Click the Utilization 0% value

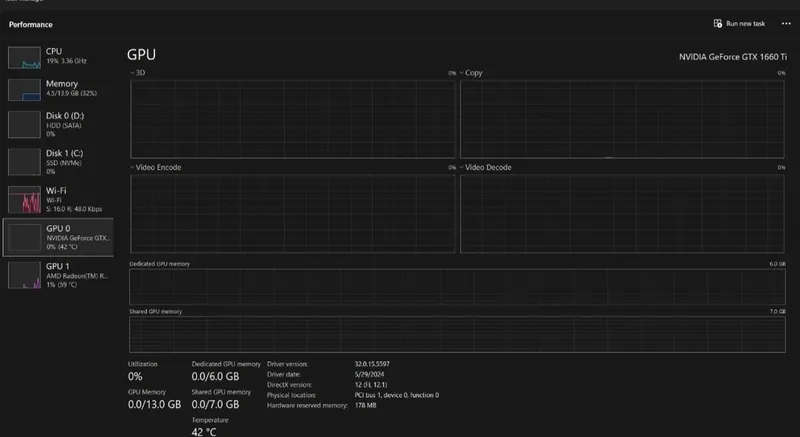pyautogui.click(x=135, y=377)
